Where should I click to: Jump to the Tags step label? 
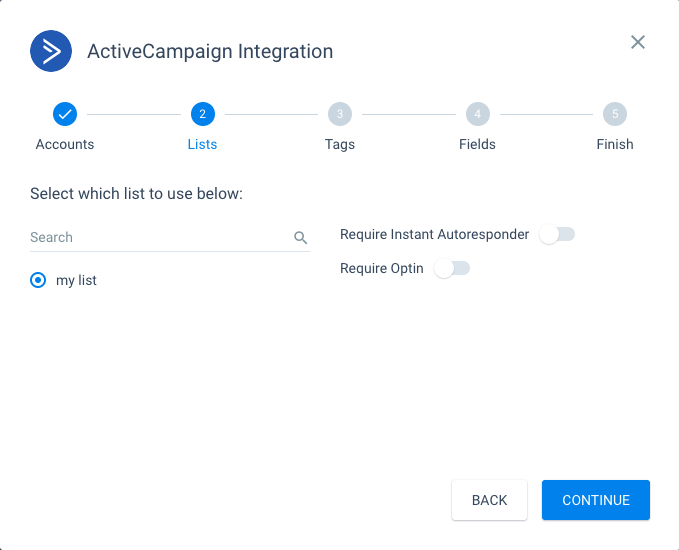coord(340,145)
